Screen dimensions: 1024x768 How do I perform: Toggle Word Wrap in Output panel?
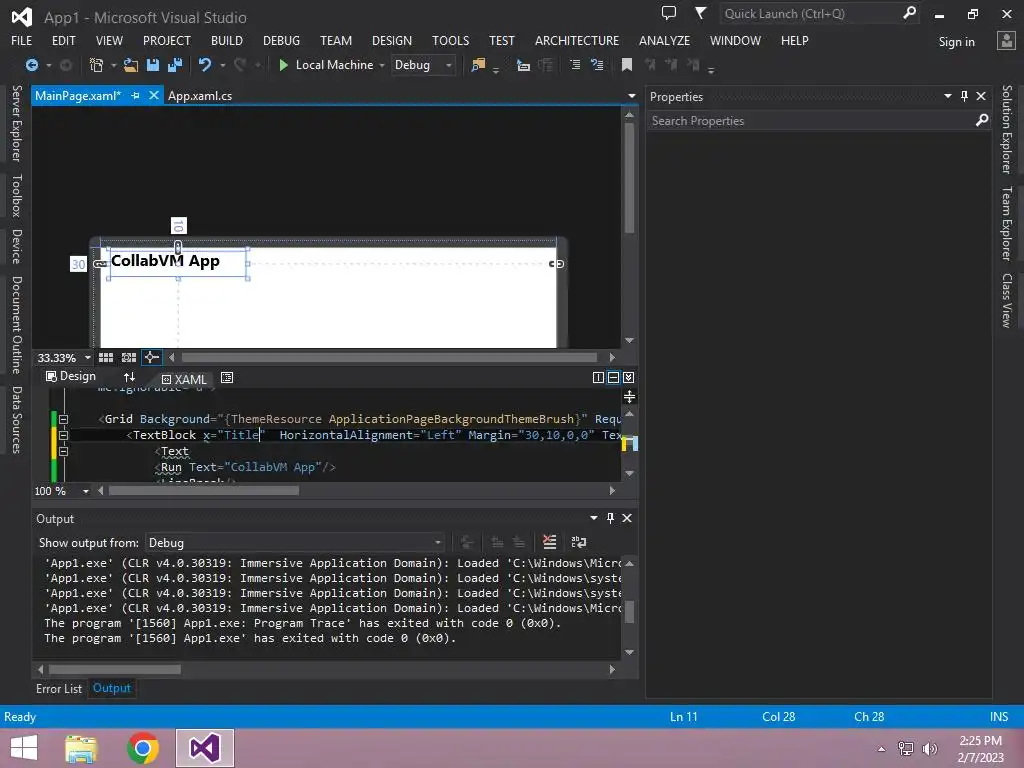click(579, 542)
